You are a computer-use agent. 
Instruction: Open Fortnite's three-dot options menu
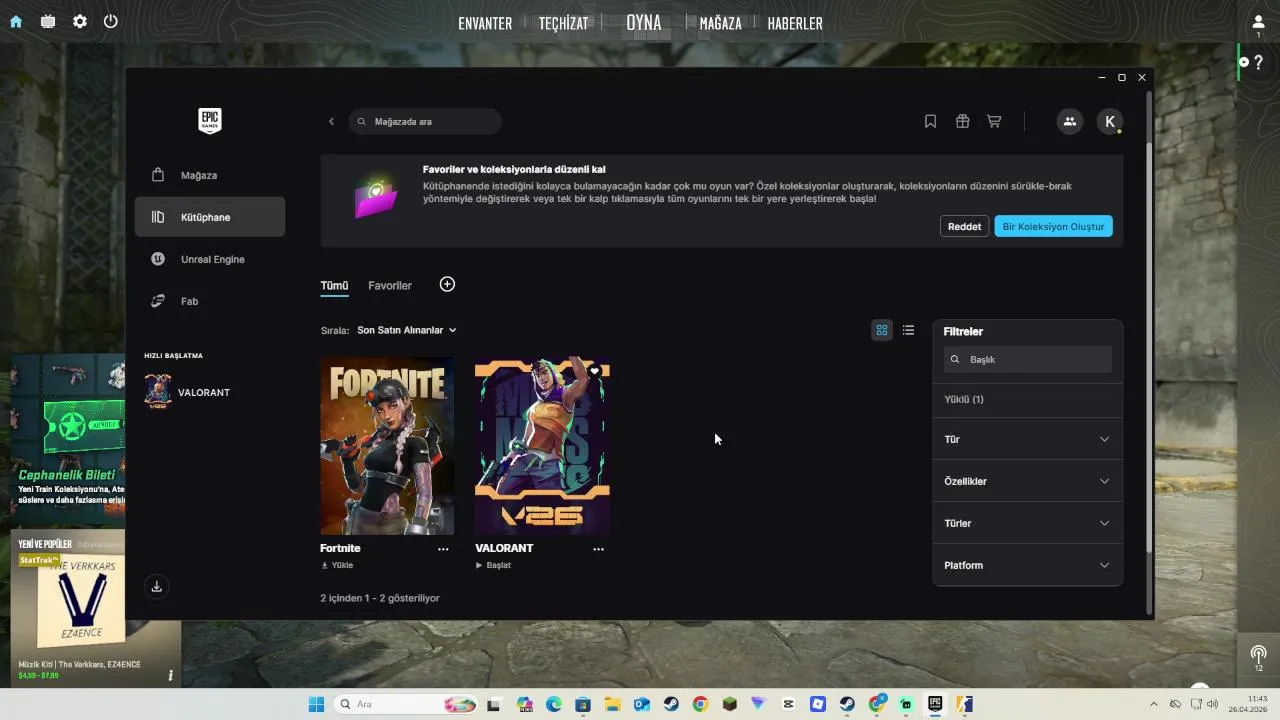[x=443, y=549]
